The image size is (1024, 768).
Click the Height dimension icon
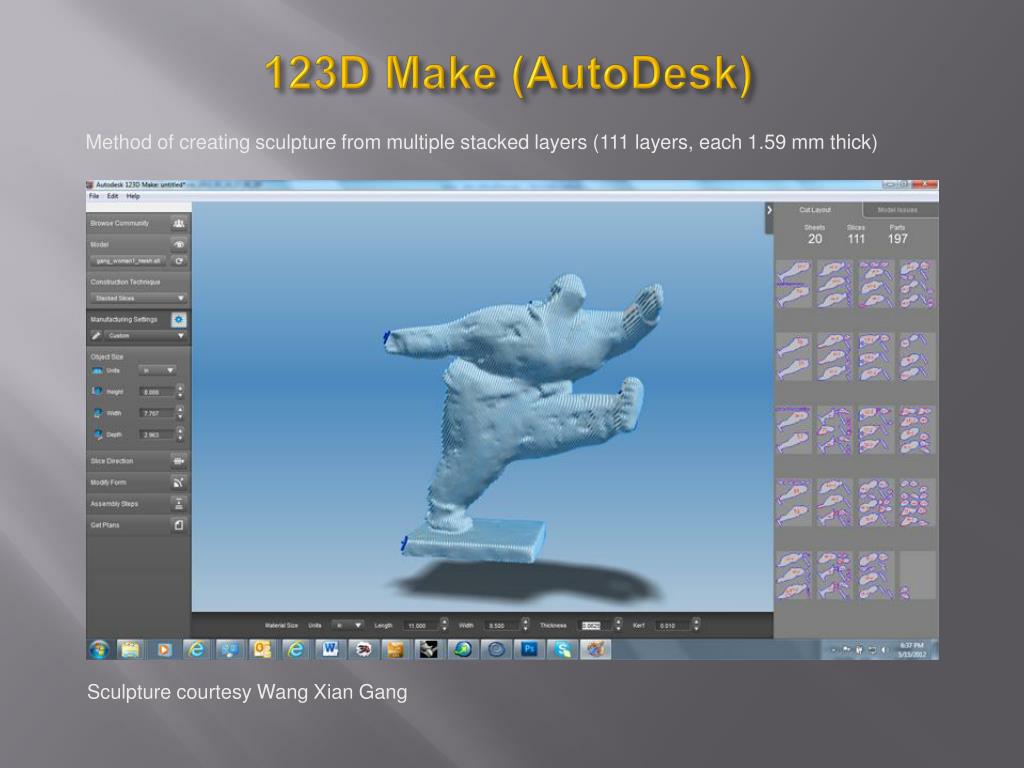click(97, 391)
